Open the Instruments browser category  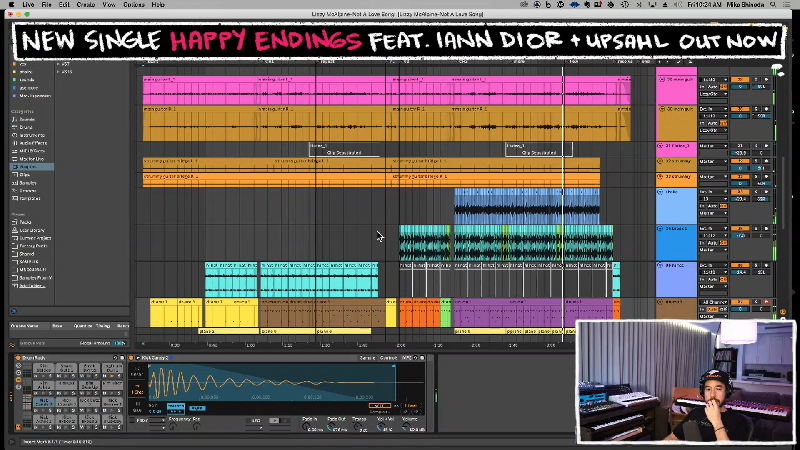coord(31,135)
